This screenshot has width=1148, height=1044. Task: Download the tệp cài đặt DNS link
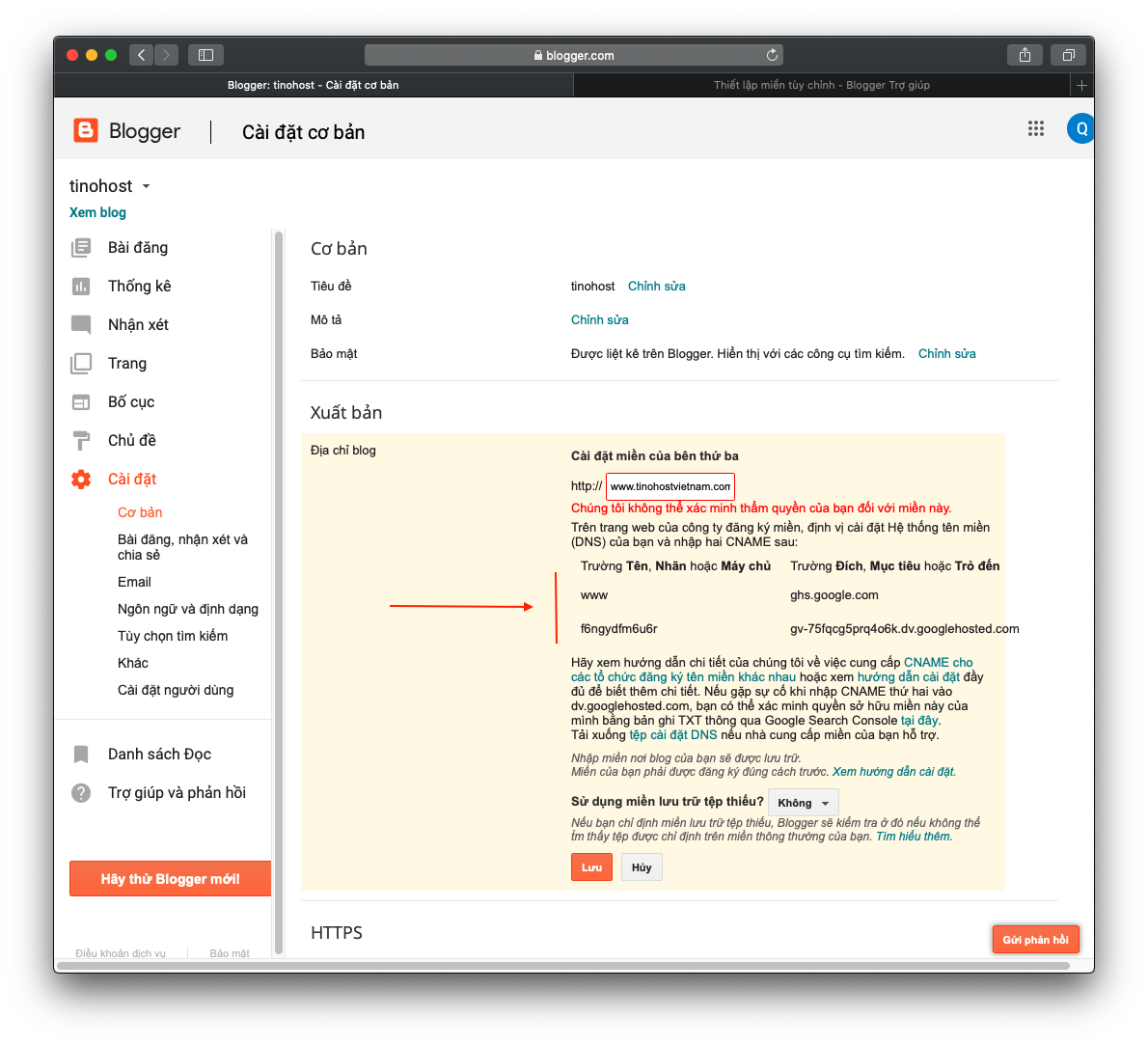[672, 735]
